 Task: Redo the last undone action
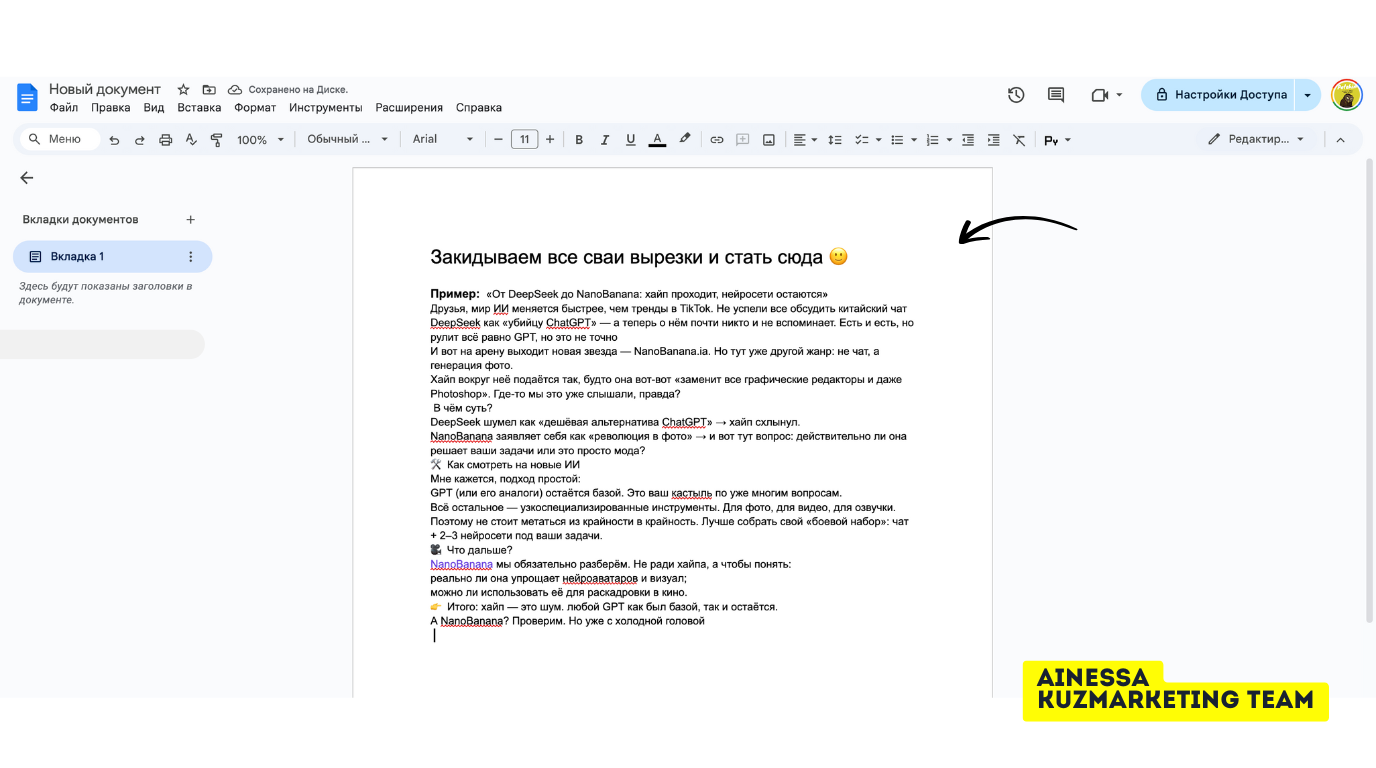coord(140,140)
